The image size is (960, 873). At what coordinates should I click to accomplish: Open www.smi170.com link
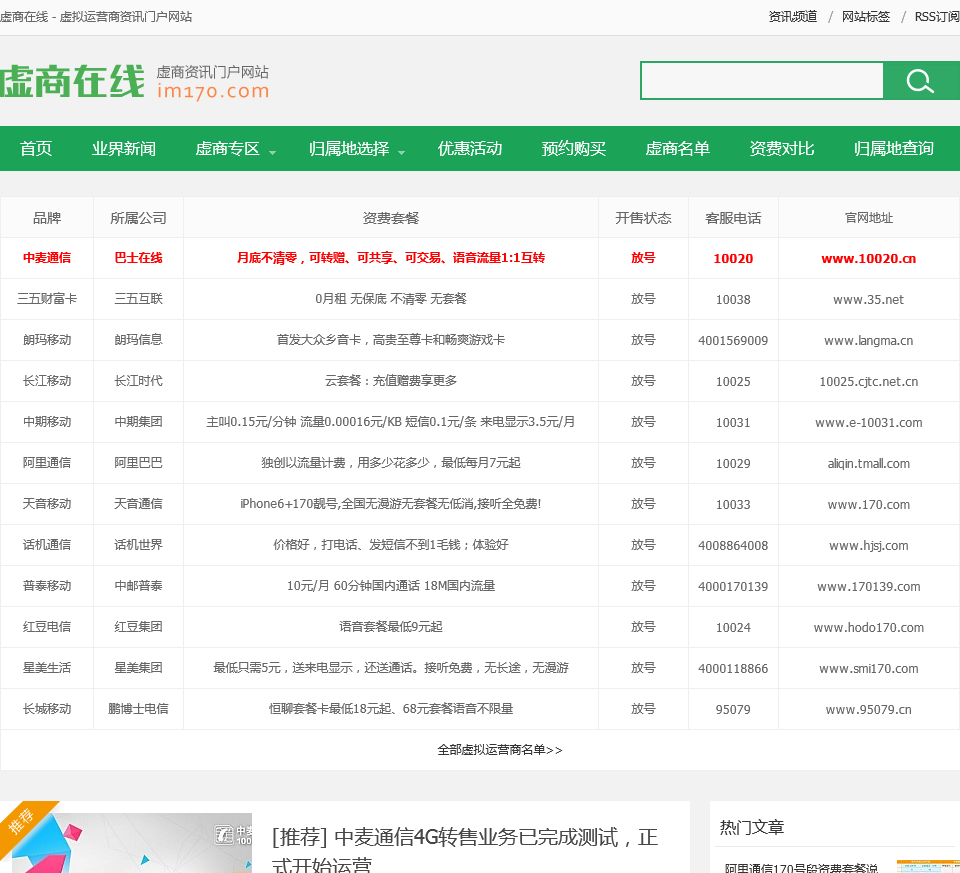(868, 669)
